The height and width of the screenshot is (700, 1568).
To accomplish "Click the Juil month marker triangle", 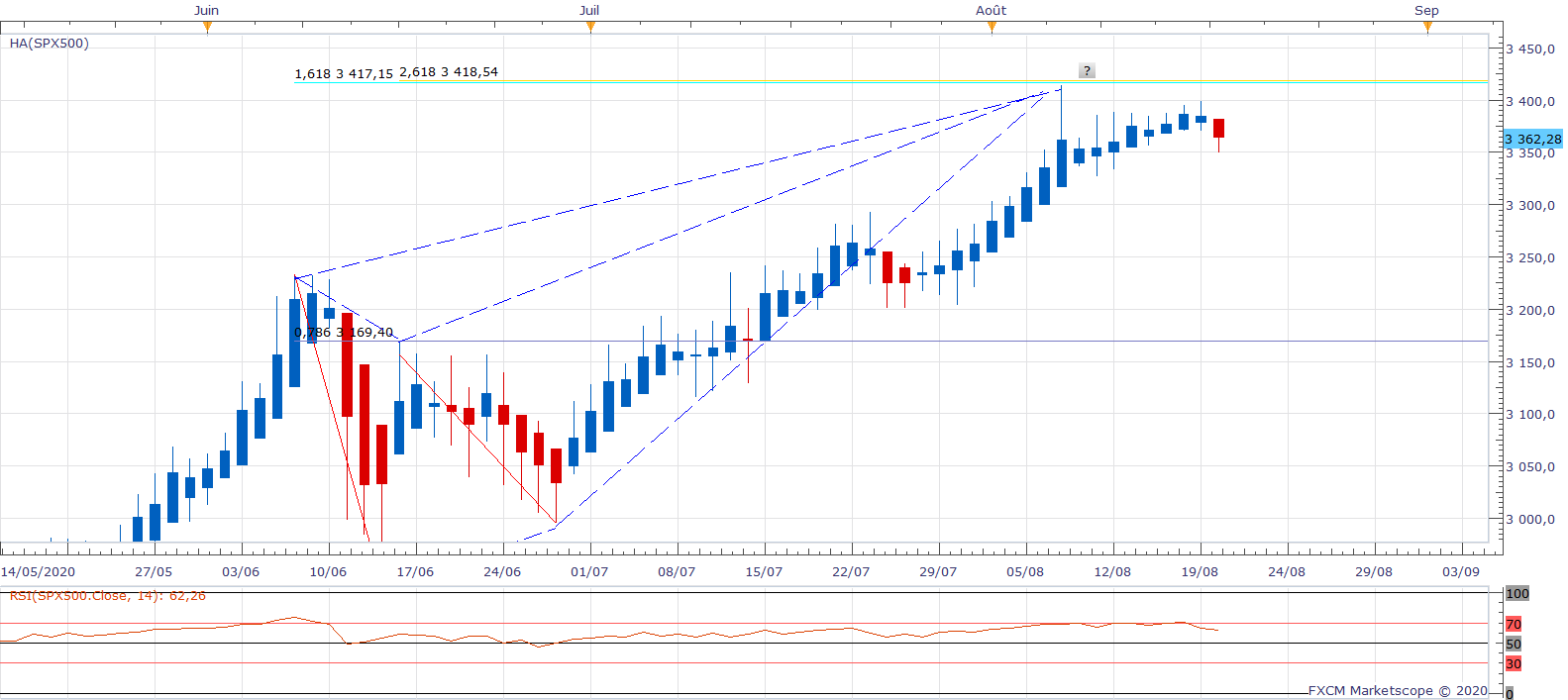I will pyautogui.click(x=590, y=27).
